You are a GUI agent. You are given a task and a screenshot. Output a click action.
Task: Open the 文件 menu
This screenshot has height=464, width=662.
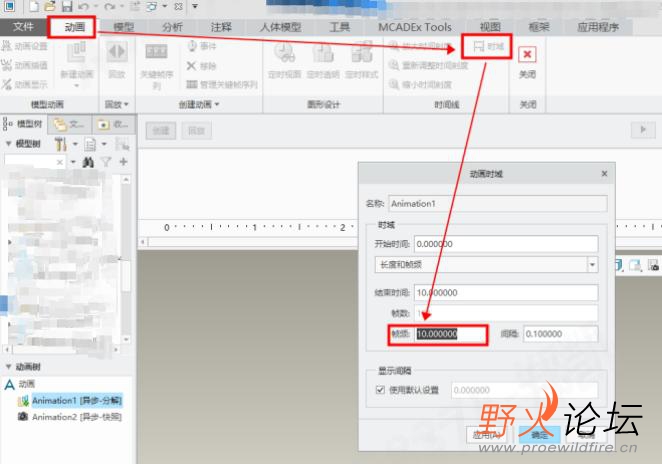[23, 27]
